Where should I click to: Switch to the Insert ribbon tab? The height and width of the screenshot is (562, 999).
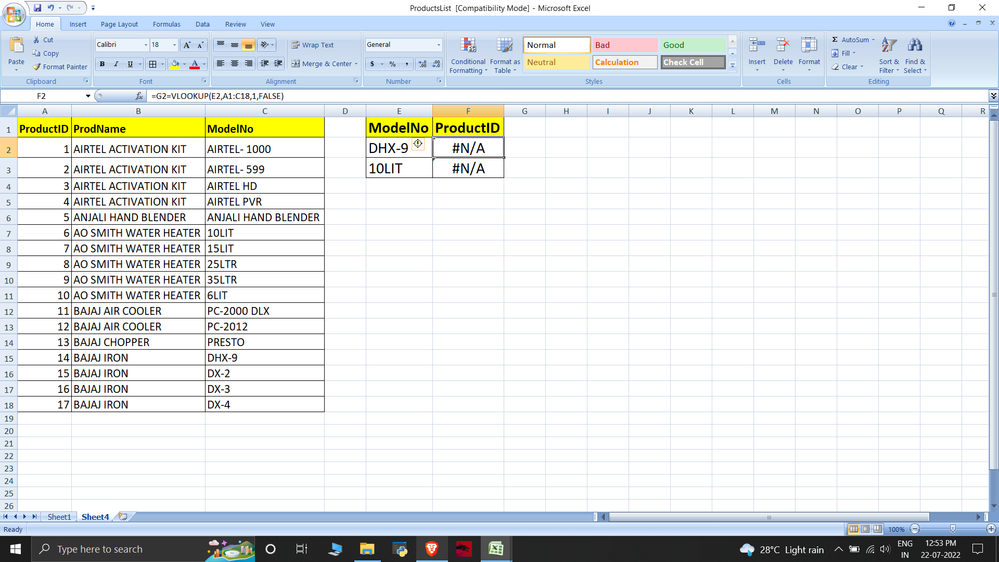click(x=78, y=24)
